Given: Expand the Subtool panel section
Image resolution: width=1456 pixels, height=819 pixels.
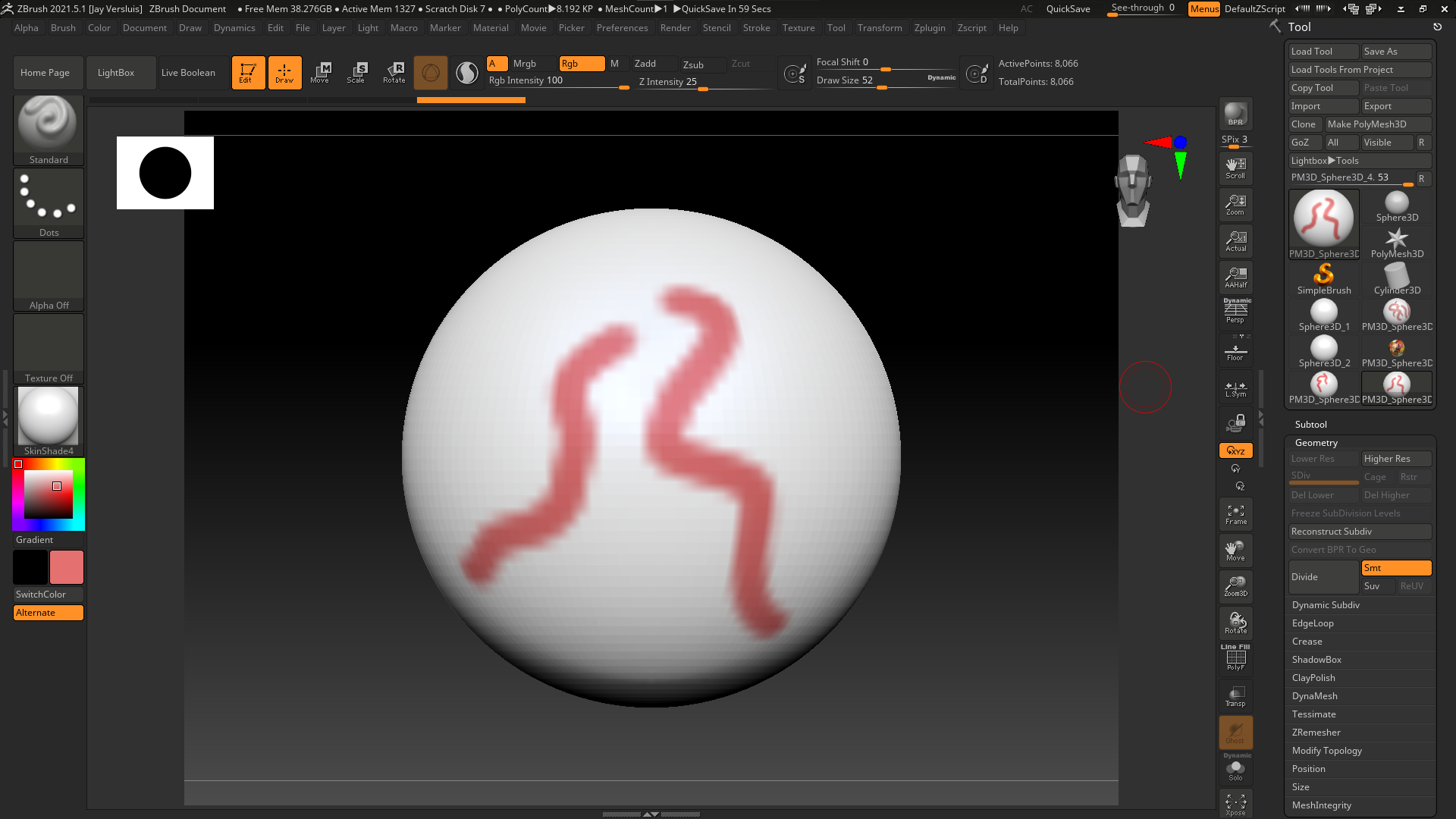Looking at the screenshot, I should [1310, 423].
